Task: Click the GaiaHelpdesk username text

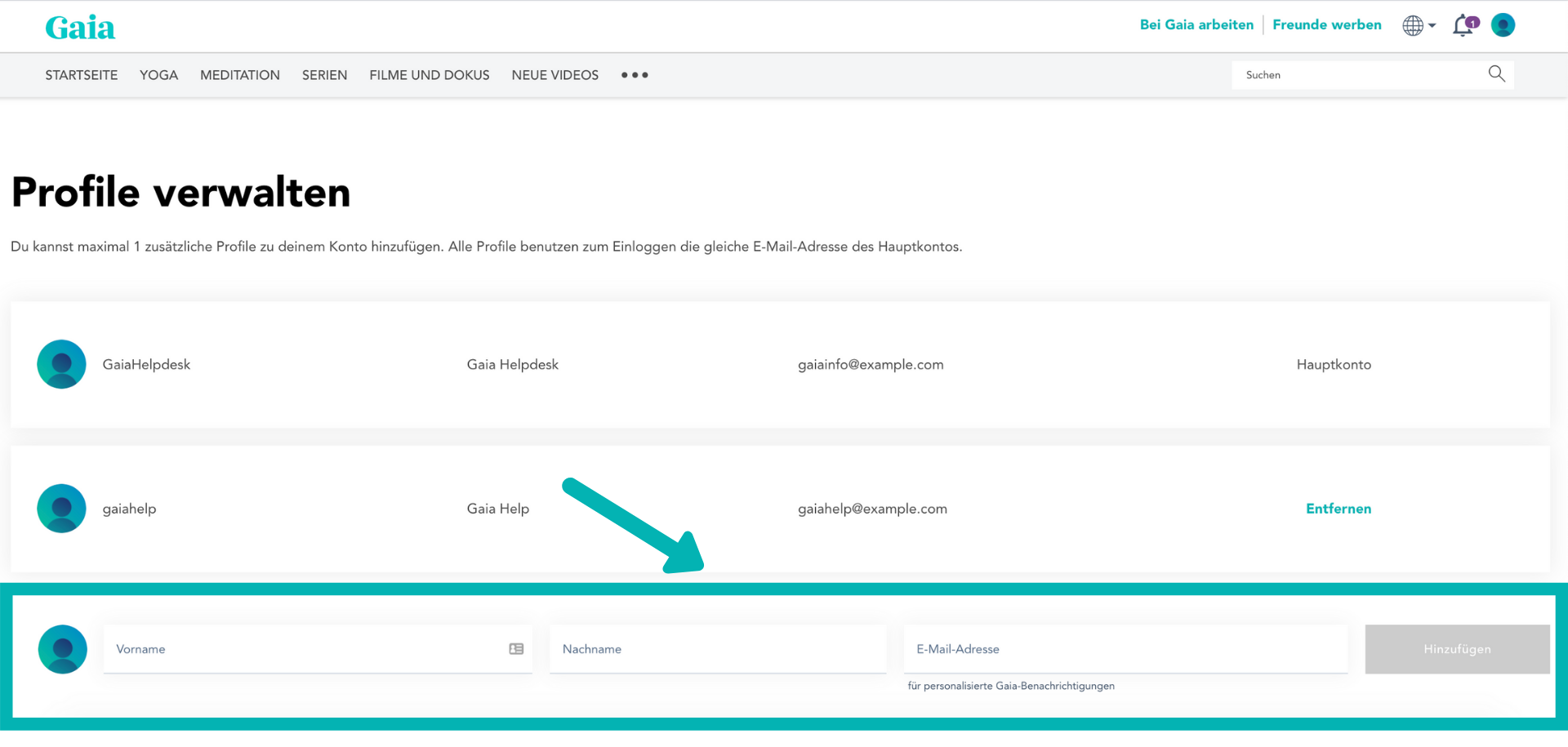Action: (146, 365)
